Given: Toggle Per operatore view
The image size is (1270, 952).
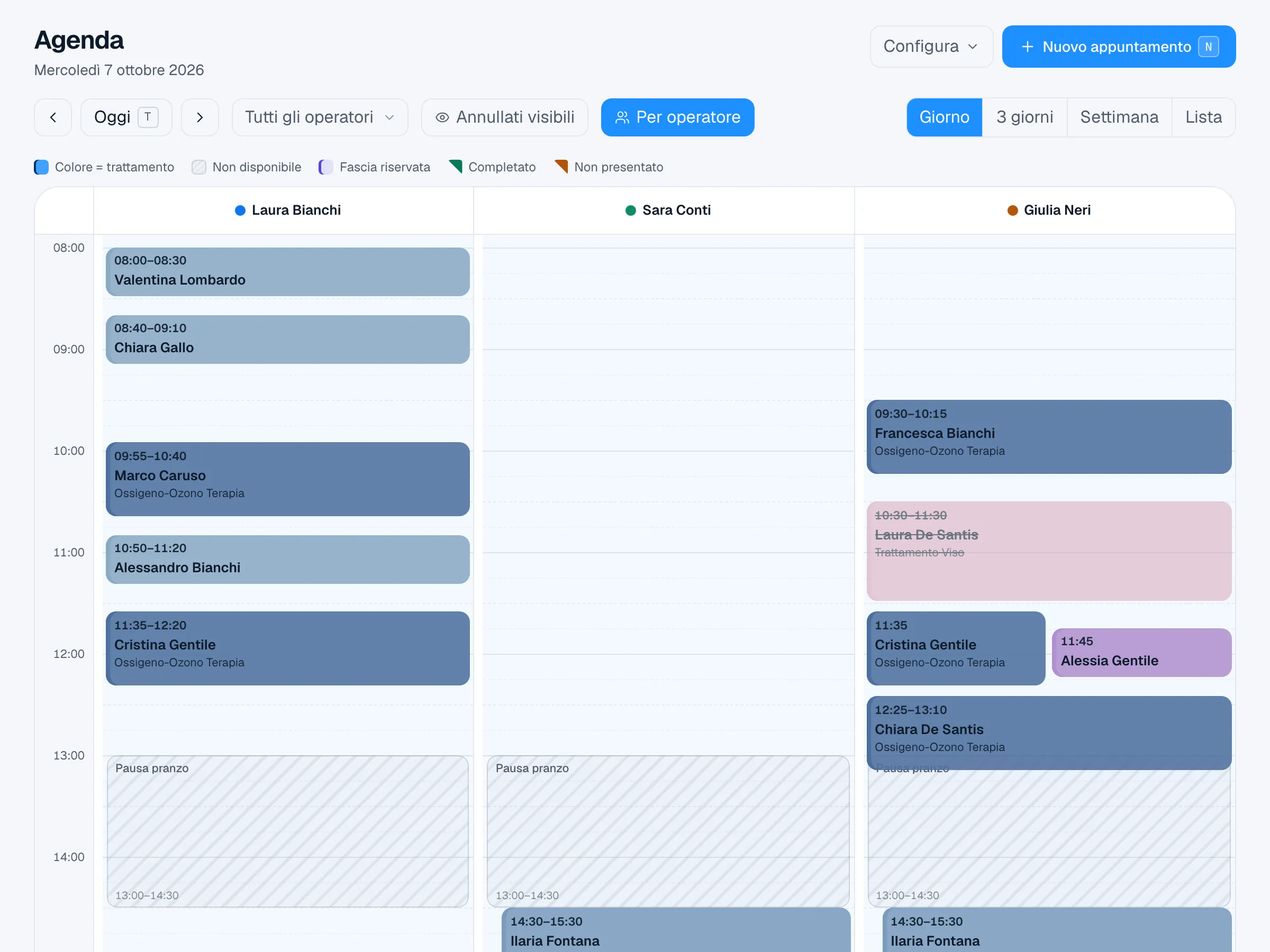Looking at the screenshot, I should coord(677,117).
